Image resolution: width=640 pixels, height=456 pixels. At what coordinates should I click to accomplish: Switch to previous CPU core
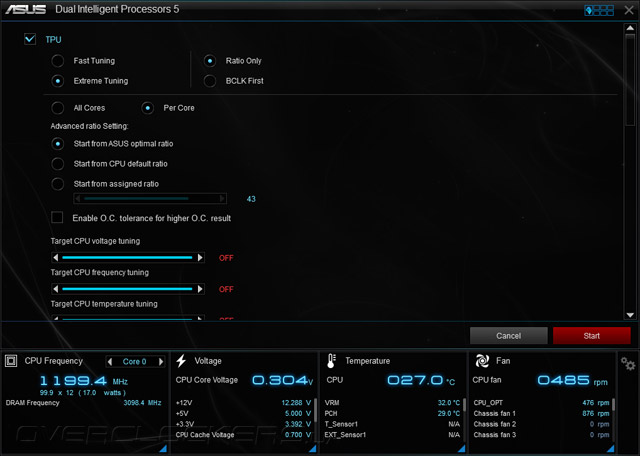point(109,362)
